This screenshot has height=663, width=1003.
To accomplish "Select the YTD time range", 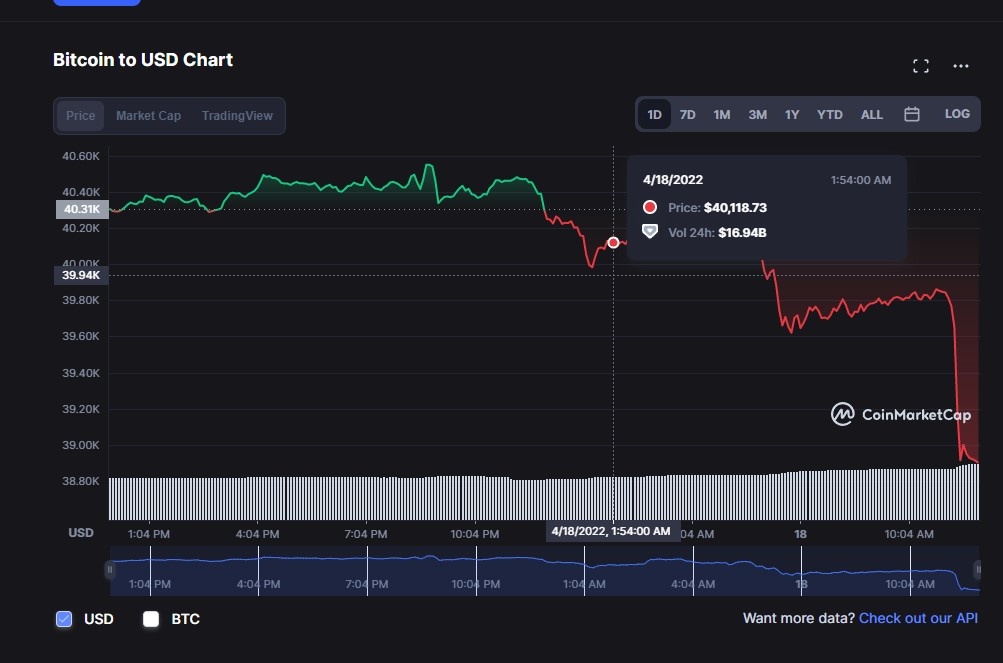I will coord(828,114).
